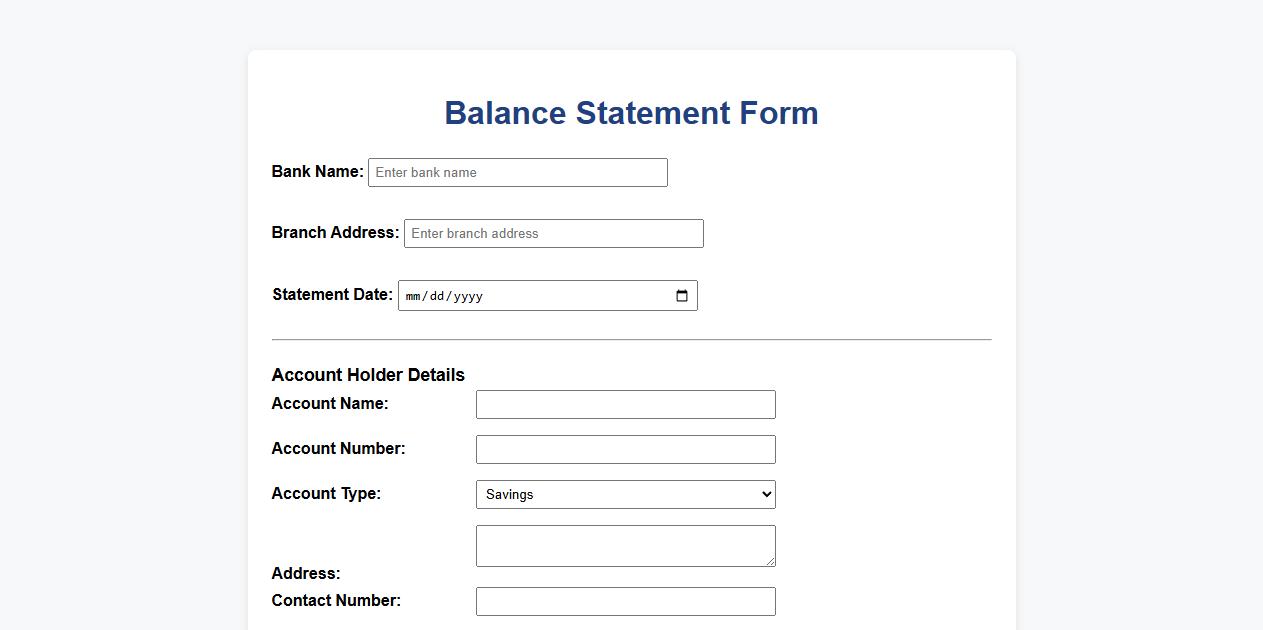1263x630 pixels.
Task: Select the mm segment of Statement Date
Action: (414, 295)
